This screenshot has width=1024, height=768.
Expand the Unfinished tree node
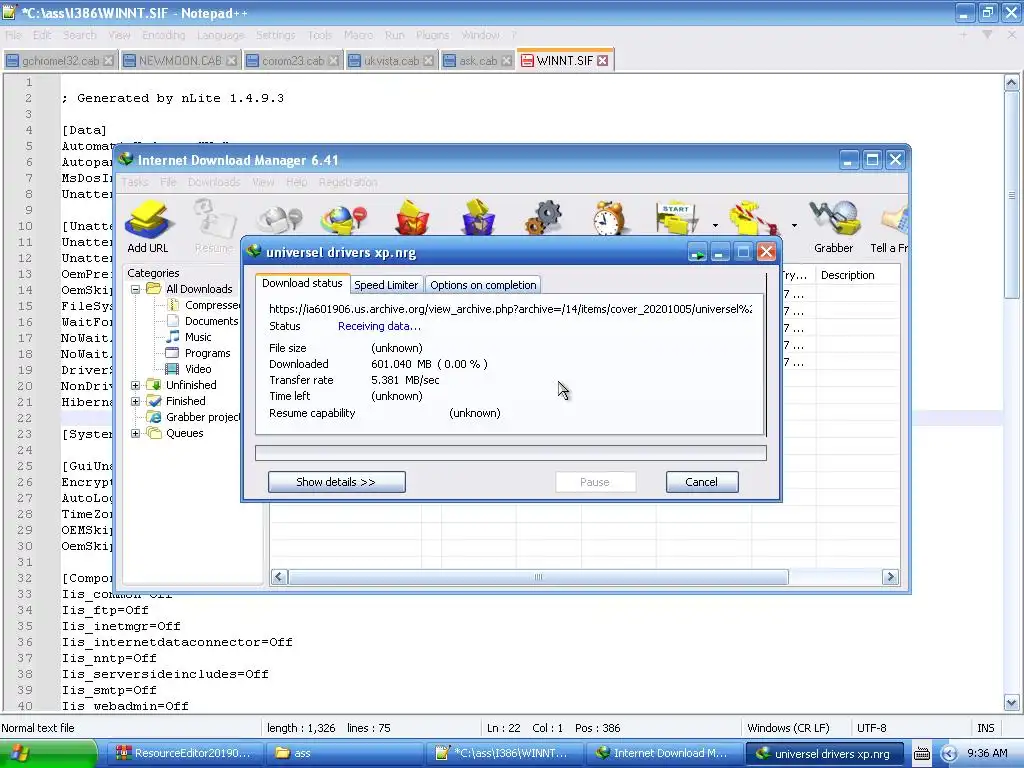[x=136, y=385]
